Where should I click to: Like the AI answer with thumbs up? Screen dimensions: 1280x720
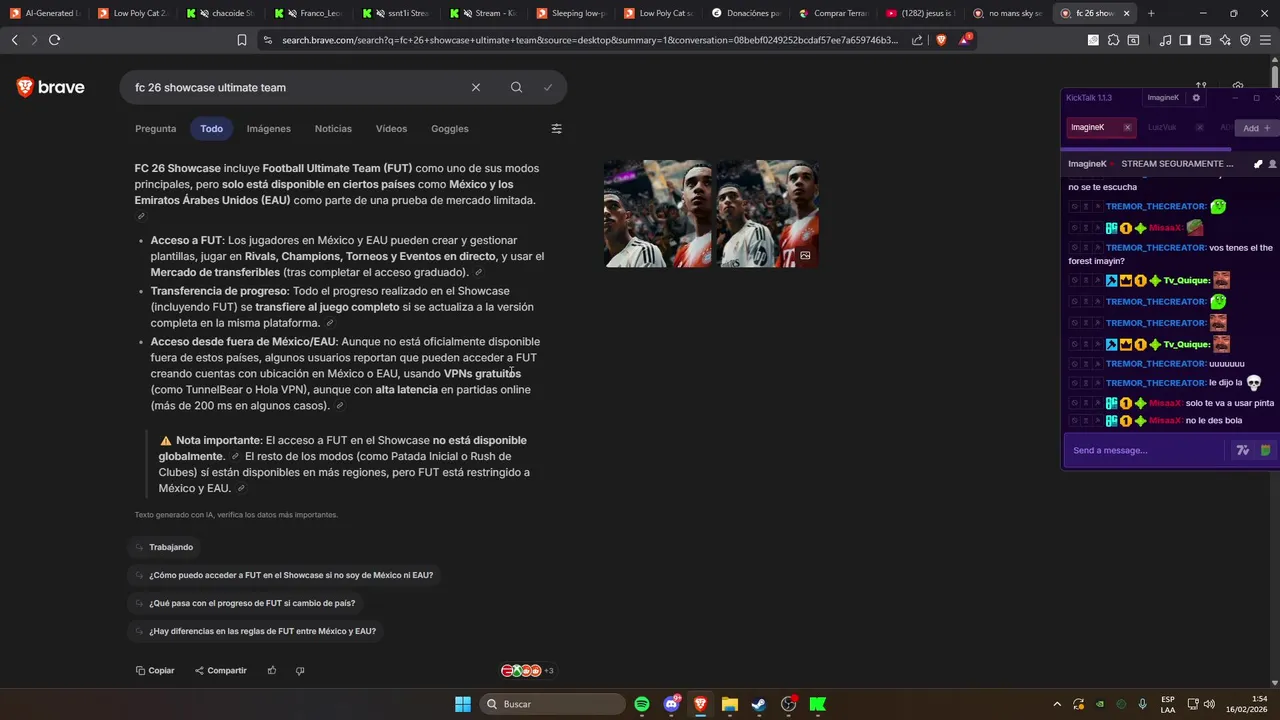271,671
